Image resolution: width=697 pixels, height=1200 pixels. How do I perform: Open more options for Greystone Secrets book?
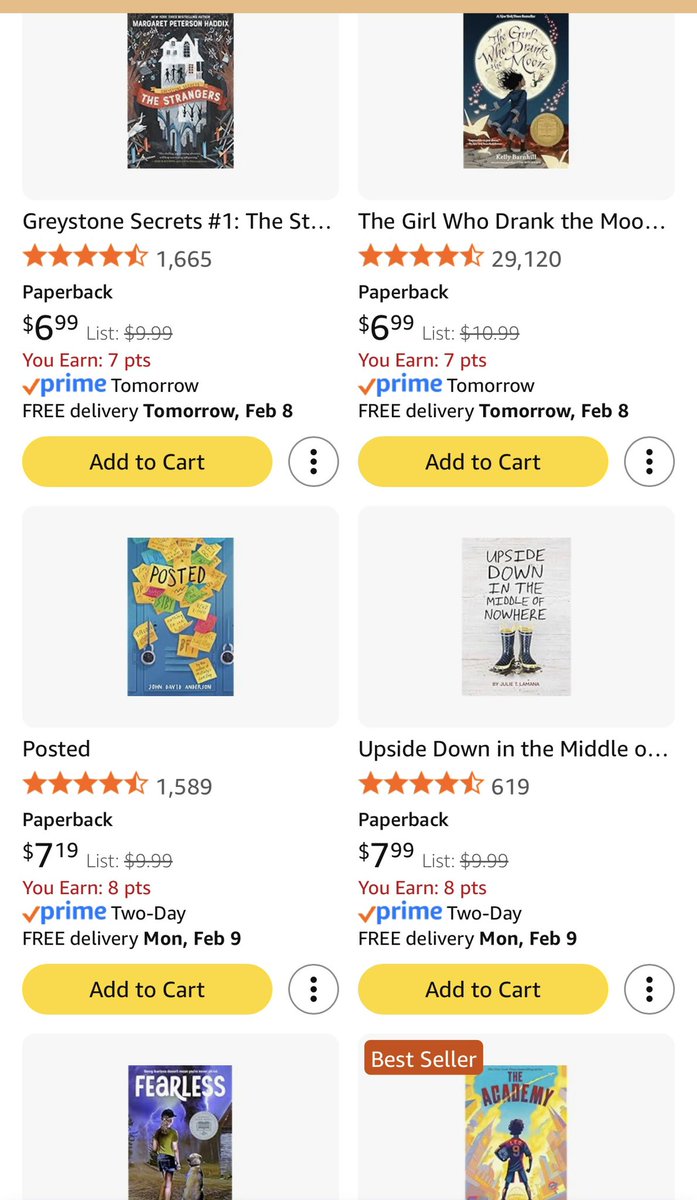[313, 462]
